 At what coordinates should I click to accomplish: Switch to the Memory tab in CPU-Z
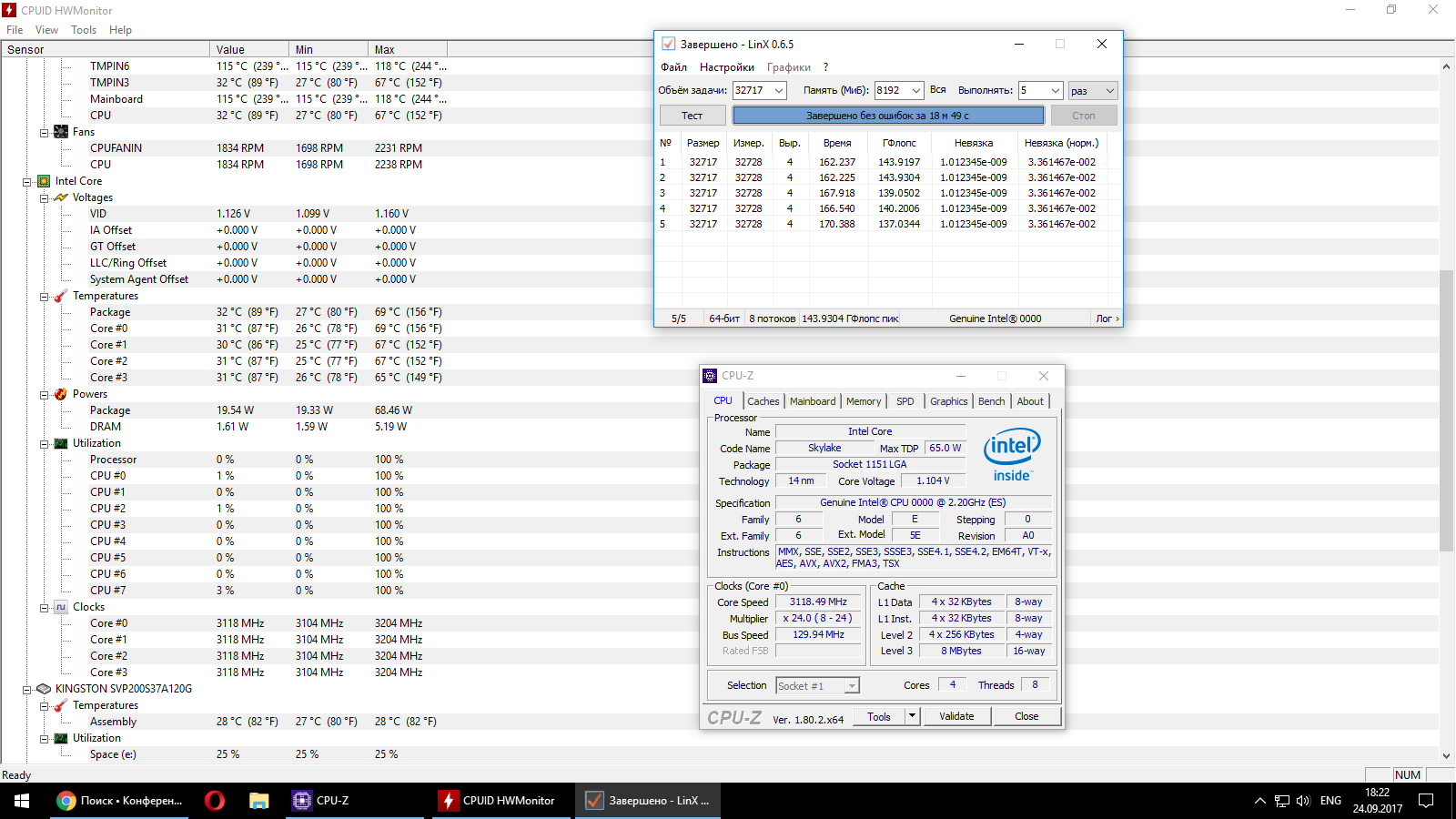[864, 401]
